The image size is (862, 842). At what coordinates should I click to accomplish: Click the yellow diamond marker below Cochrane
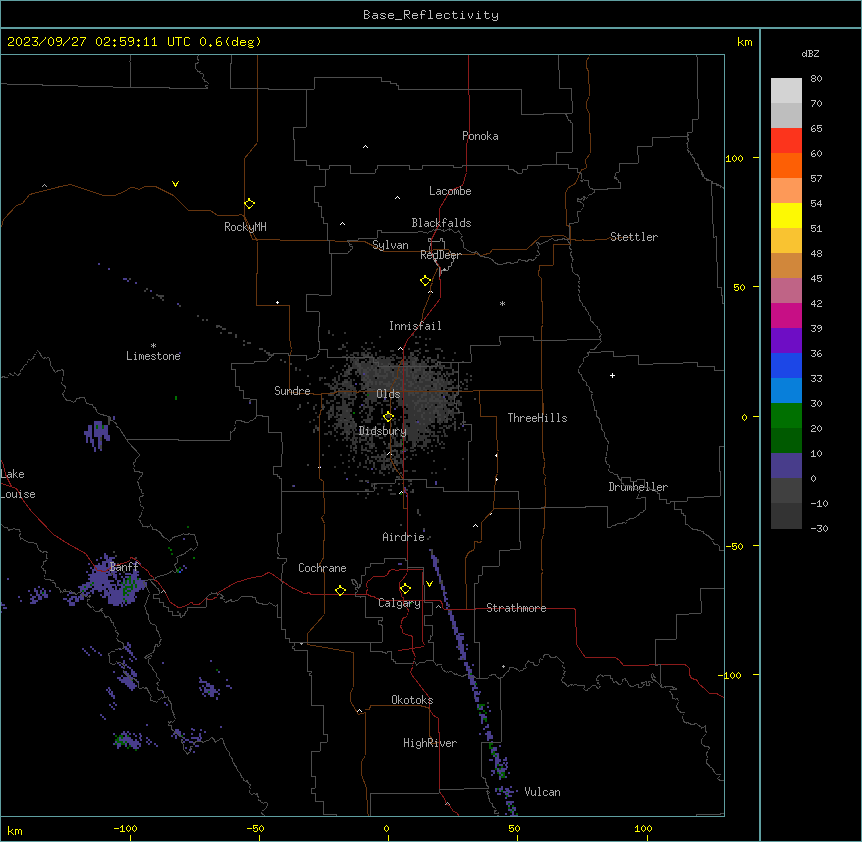(340, 590)
